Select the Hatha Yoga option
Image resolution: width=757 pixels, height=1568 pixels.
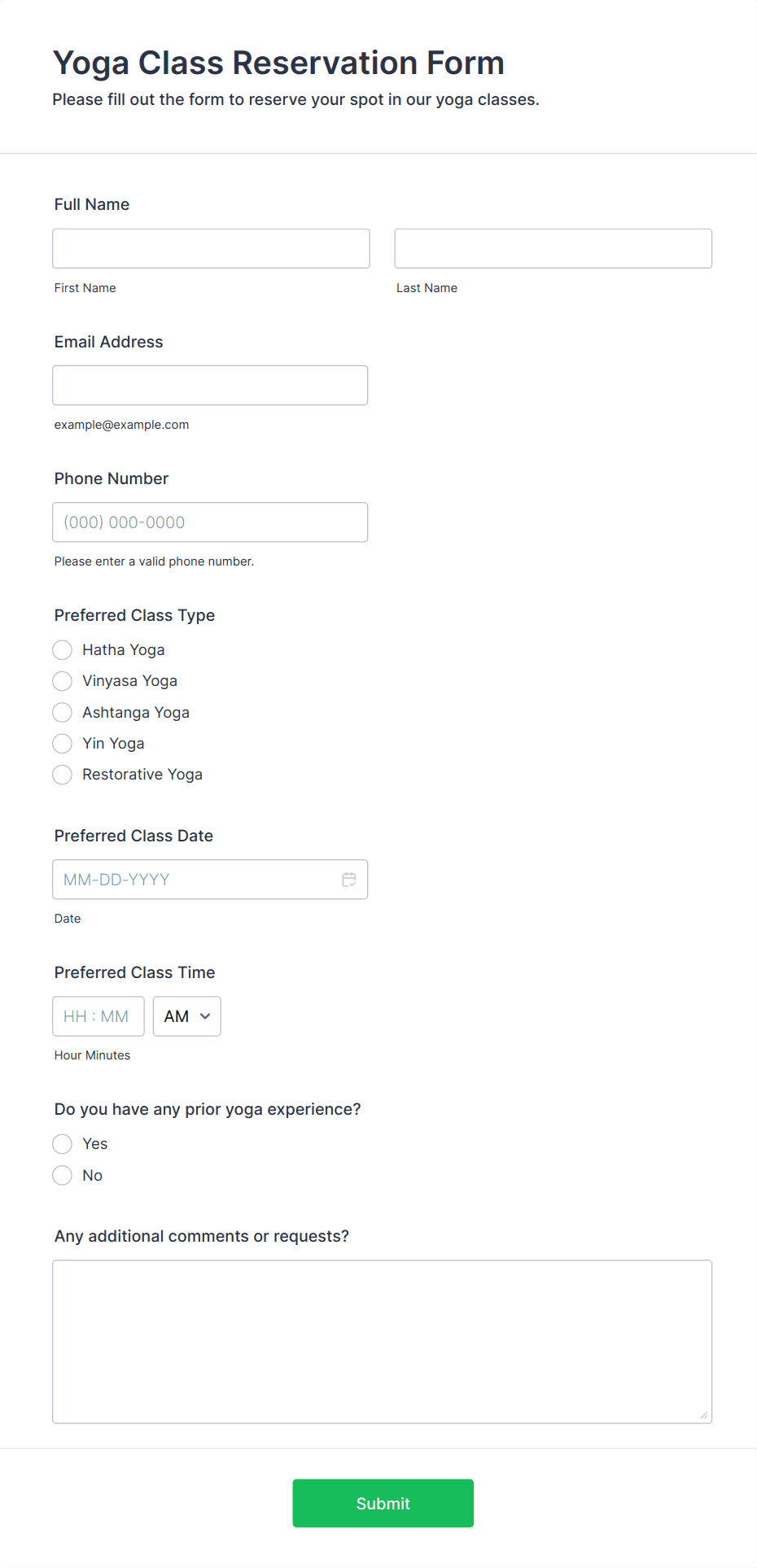click(x=63, y=650)
